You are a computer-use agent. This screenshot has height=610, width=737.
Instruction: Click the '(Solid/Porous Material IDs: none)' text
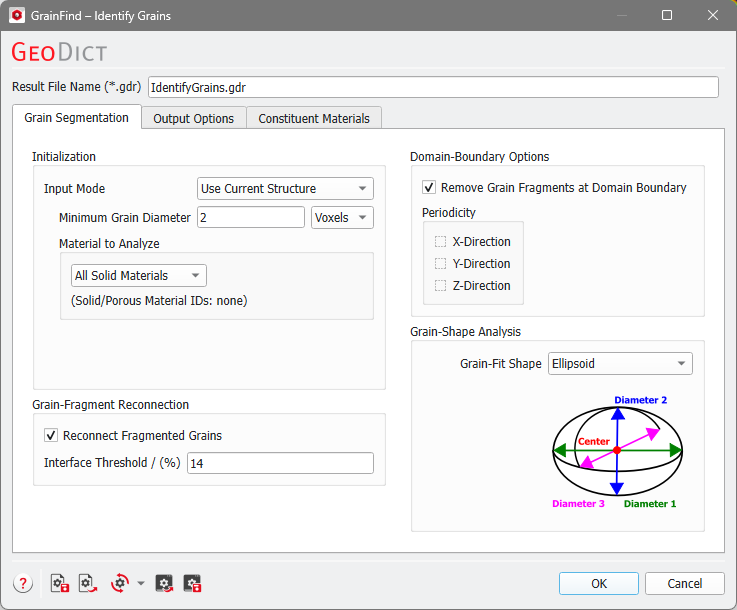(159, 301)
